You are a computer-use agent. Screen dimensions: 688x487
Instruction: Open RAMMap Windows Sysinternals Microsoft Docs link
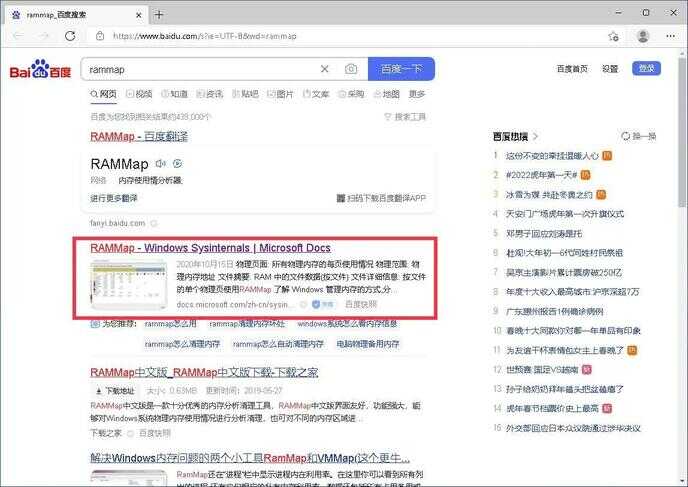tap(211, 248)
